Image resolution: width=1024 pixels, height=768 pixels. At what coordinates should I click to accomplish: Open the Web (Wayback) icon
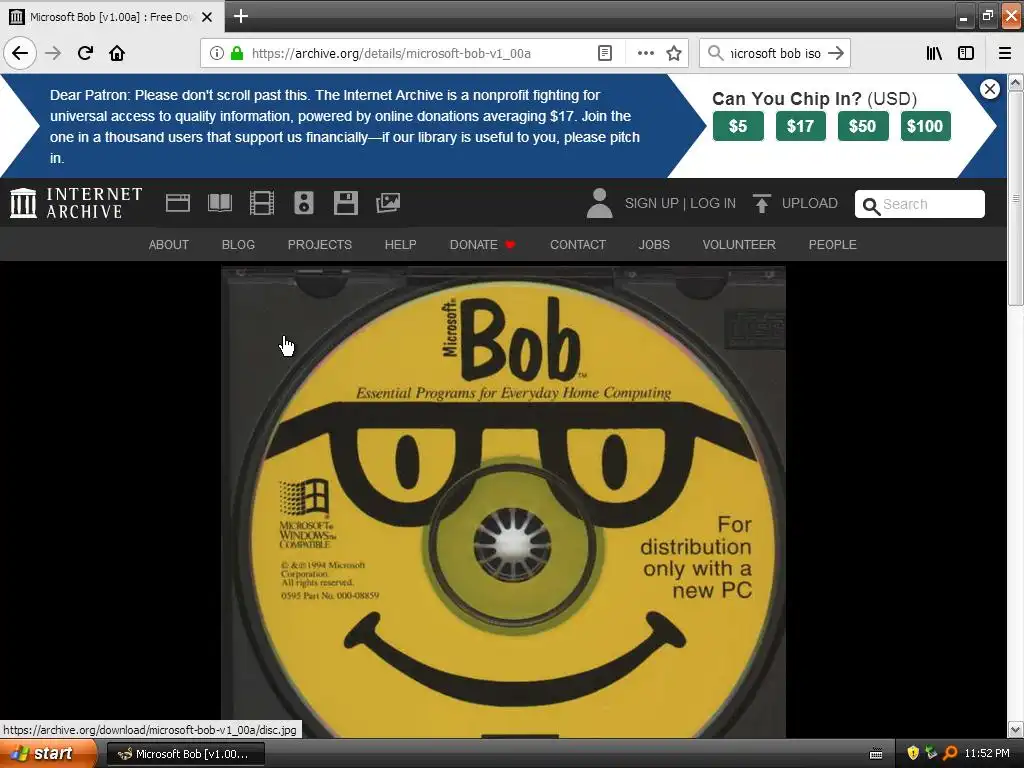[178, 203]
